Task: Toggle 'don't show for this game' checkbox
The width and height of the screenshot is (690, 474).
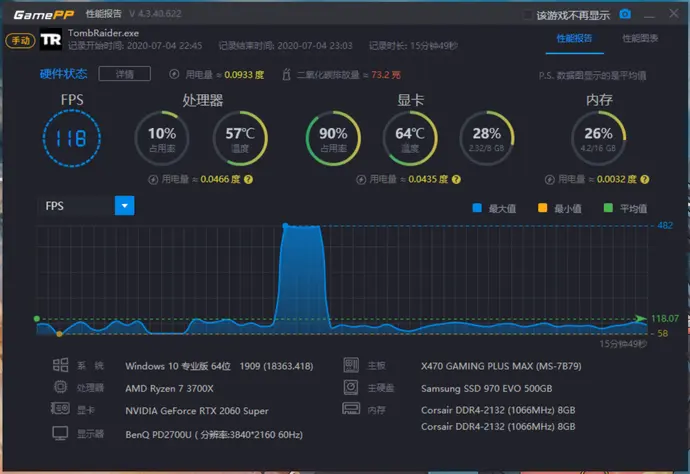Action: coord(527,15)
